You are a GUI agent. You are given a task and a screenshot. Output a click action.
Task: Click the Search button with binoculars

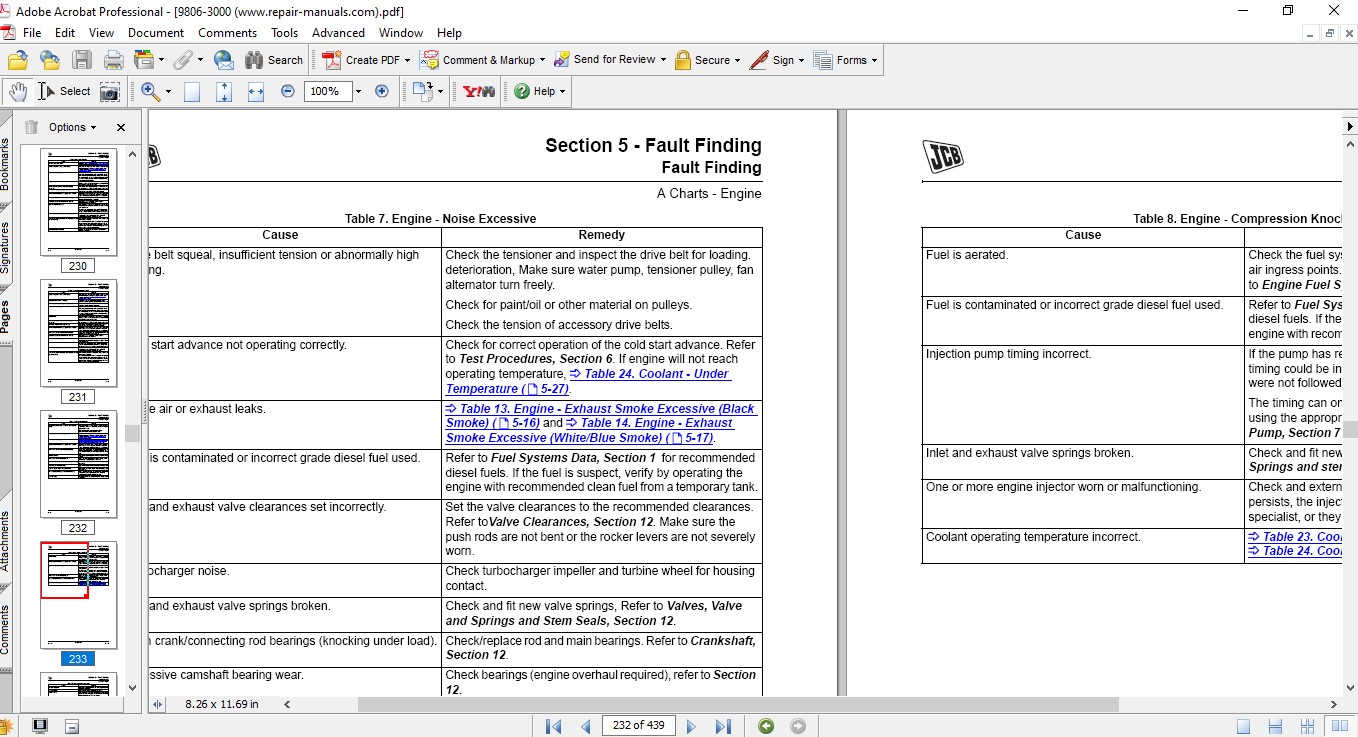[x=274, y=60]
